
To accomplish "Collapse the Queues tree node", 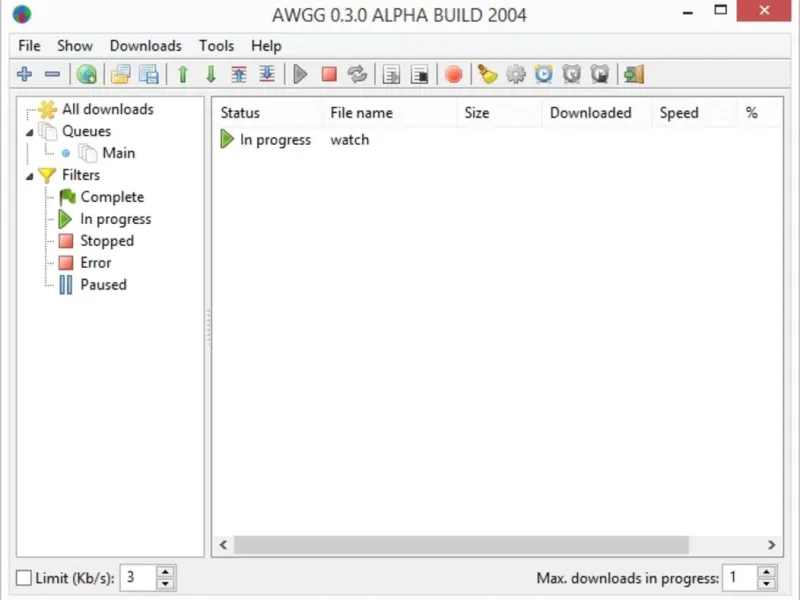I will click(30, 132).
